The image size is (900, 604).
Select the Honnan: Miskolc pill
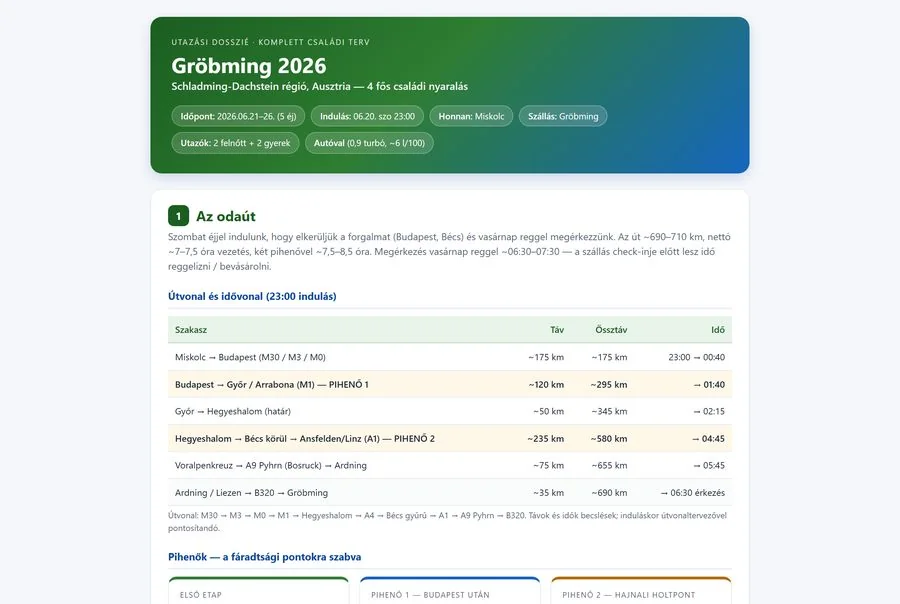point(471,116)
